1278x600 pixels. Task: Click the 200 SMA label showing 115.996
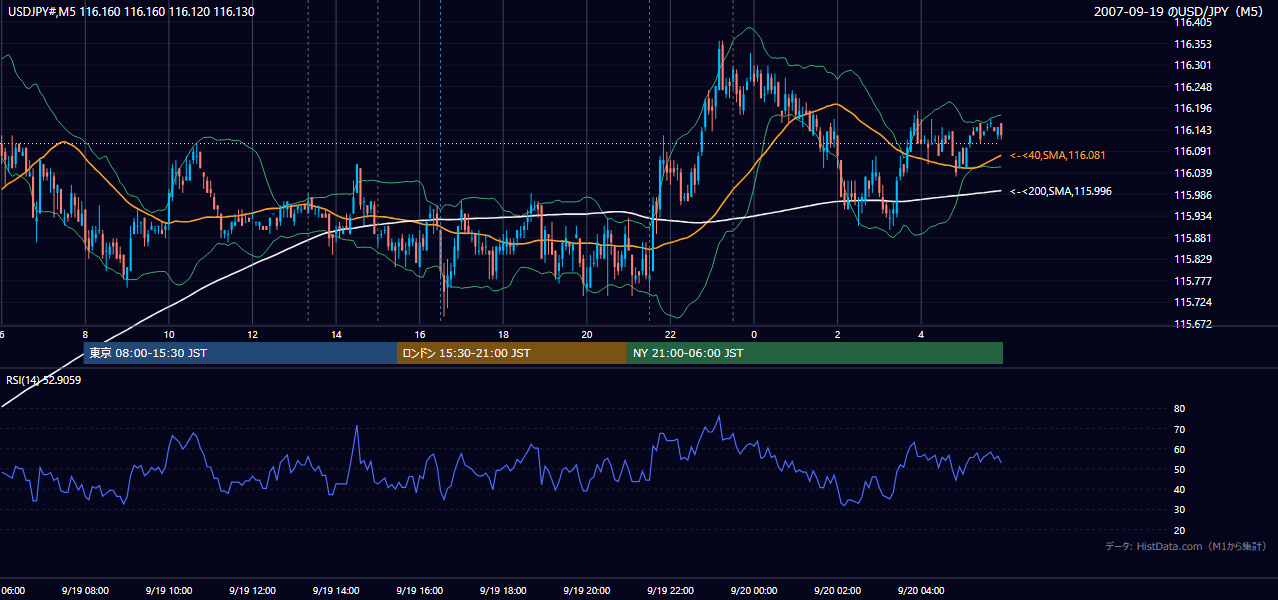click(1061, 191)
